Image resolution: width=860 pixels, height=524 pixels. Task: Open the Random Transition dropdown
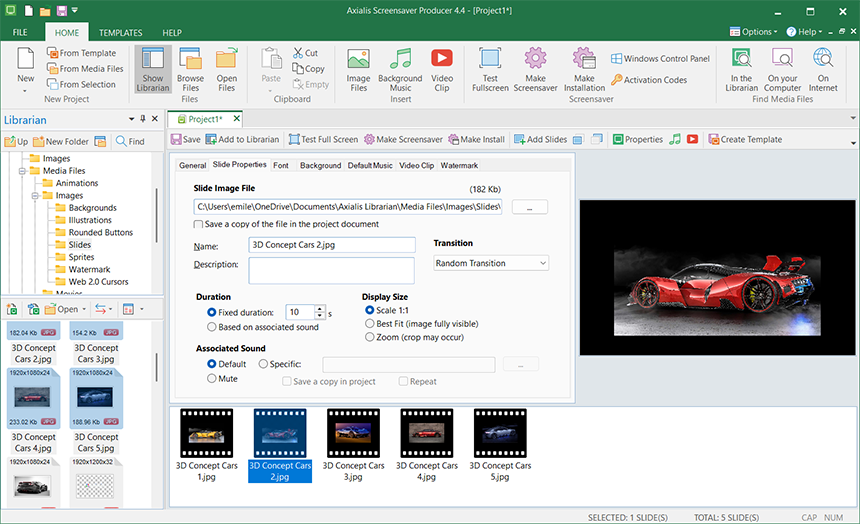(x=491, y=263)
